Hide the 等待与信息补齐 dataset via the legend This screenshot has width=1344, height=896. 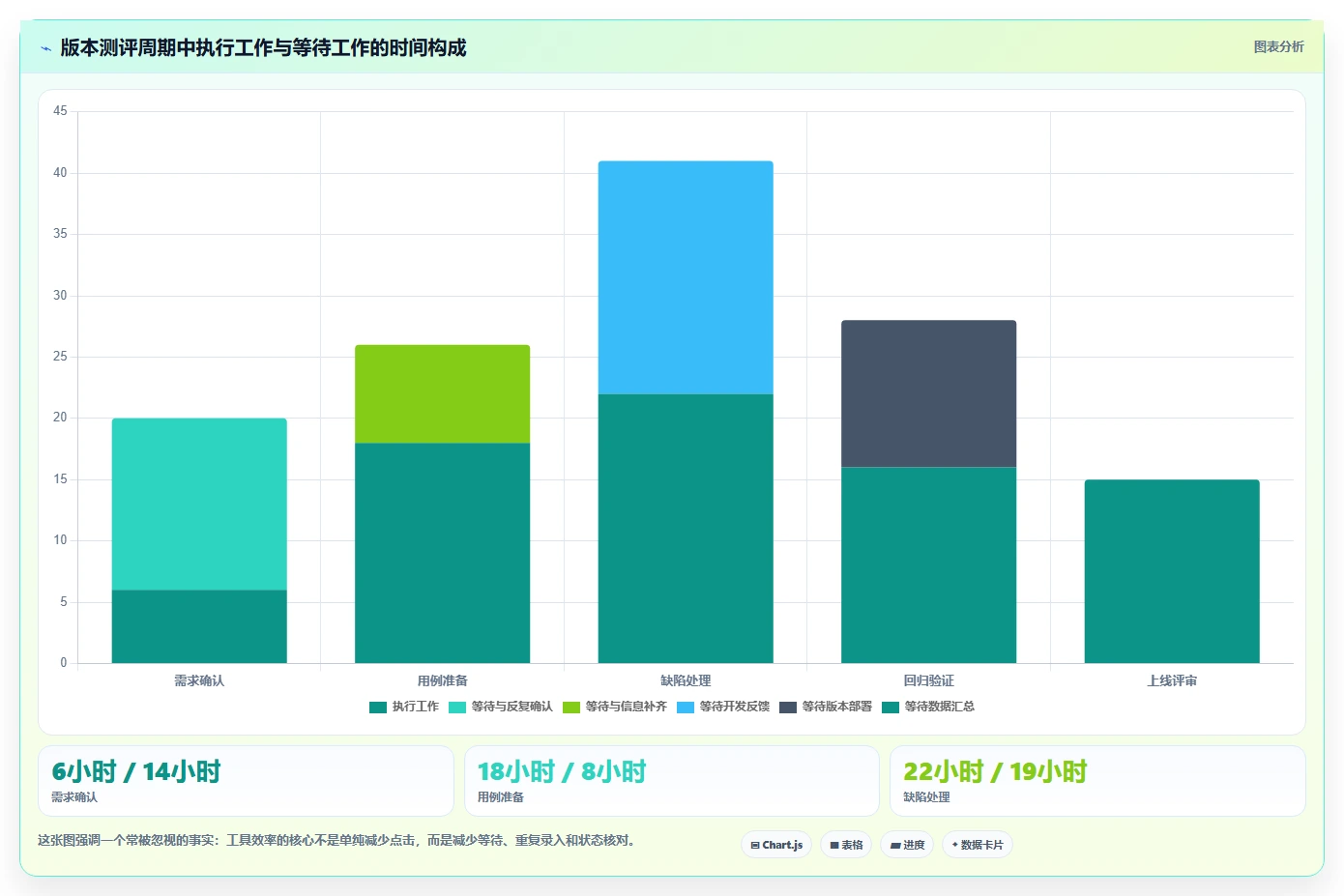coord(615,707)
